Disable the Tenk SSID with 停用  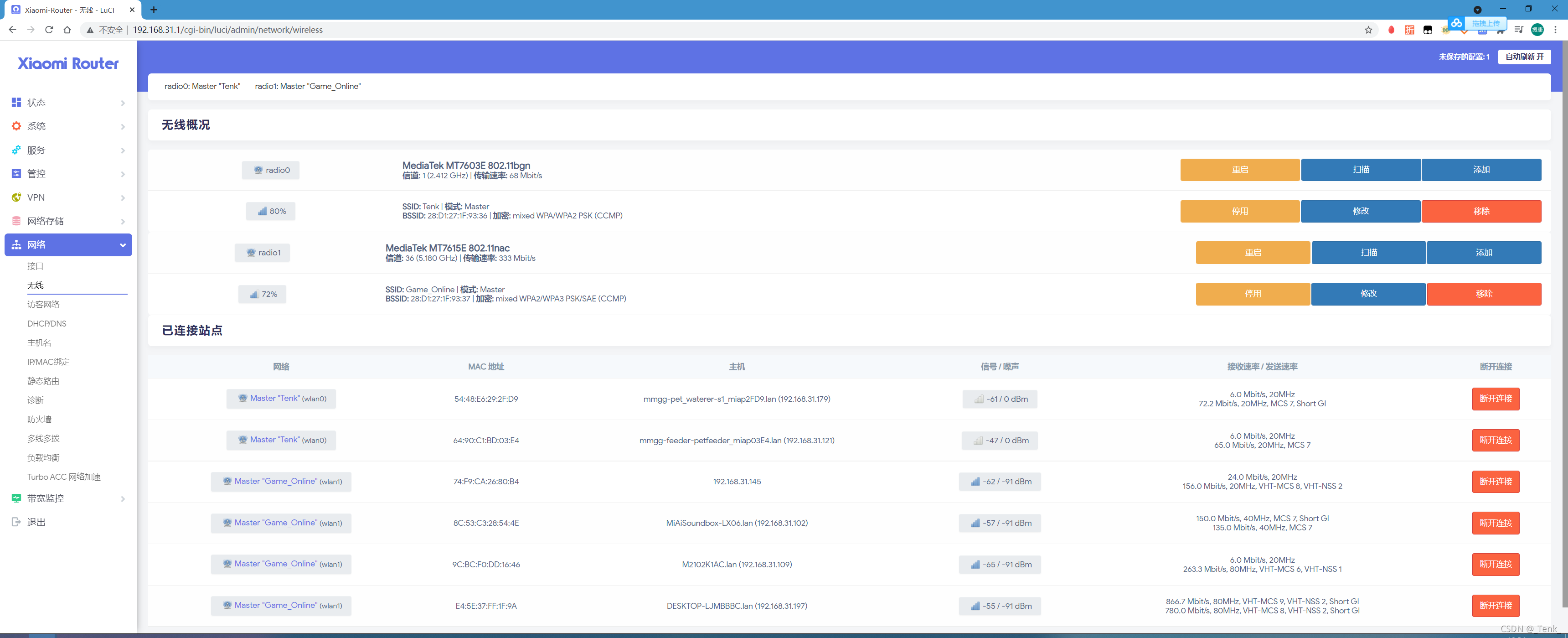click(x=1239, y=211)
